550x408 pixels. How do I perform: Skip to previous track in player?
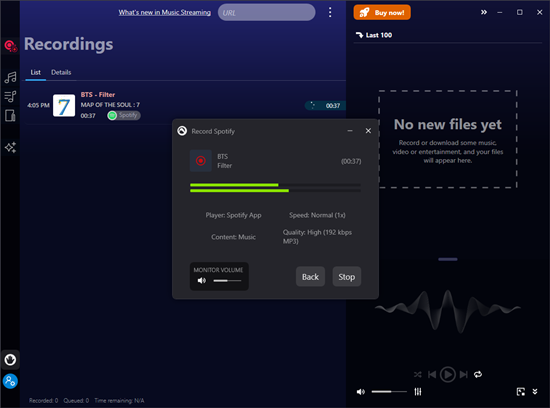click(432, 375)
